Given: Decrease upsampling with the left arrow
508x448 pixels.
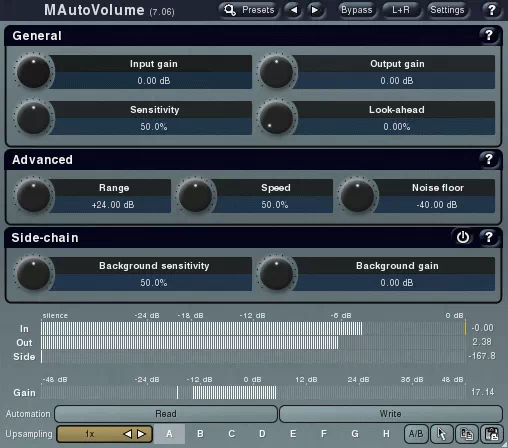Looking at the screenshot, I should (x=127, y=434).
